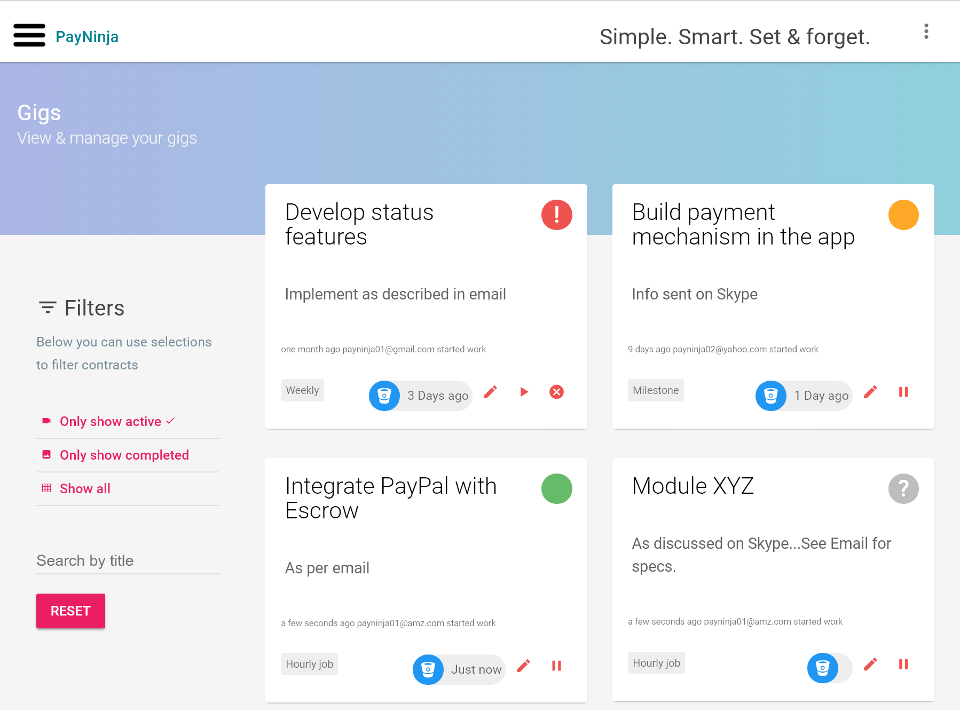Open the three-dot overflow menu

pos(926,32)
